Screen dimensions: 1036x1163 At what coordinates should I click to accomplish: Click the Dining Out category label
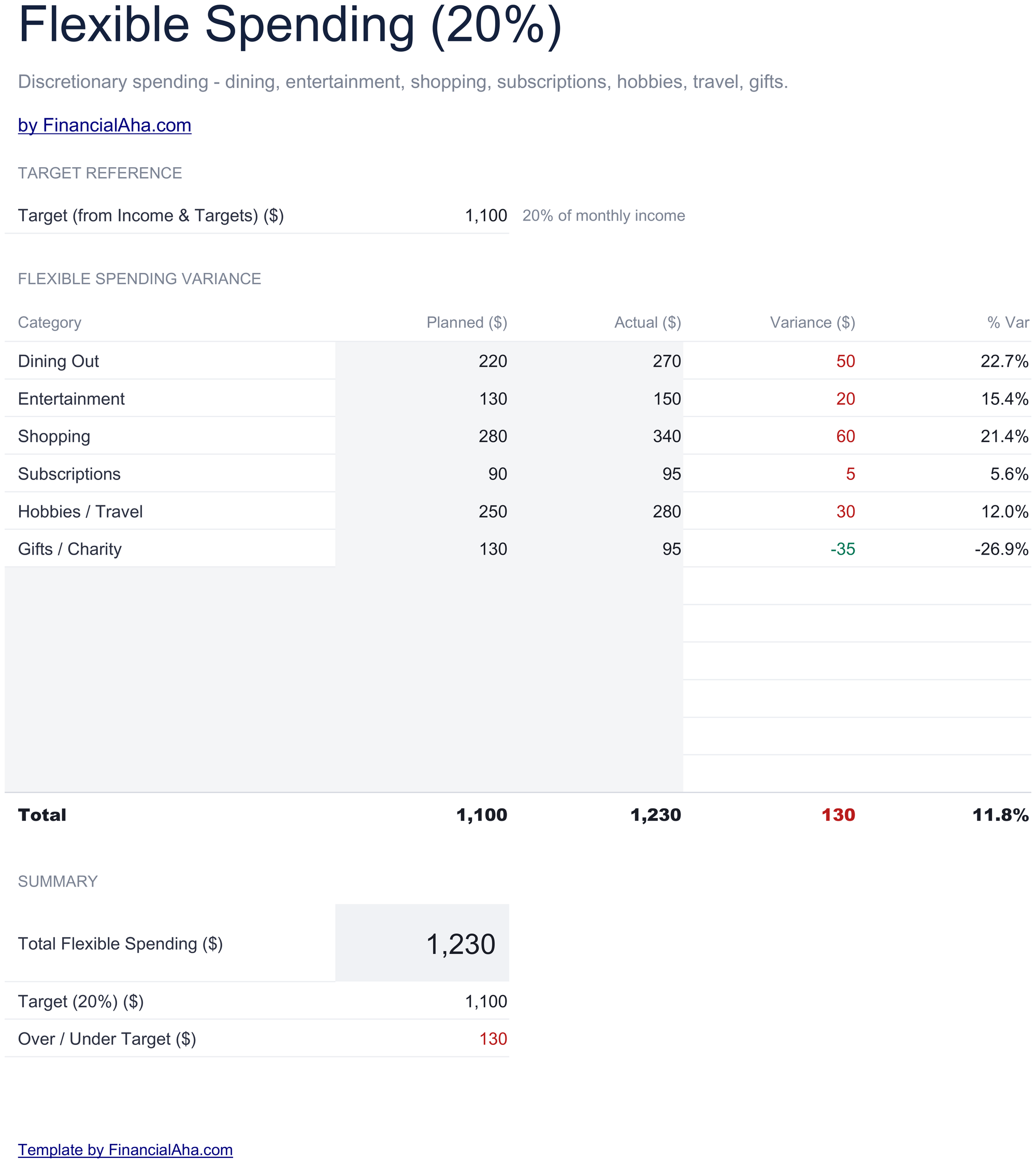[x=59, y=361]
